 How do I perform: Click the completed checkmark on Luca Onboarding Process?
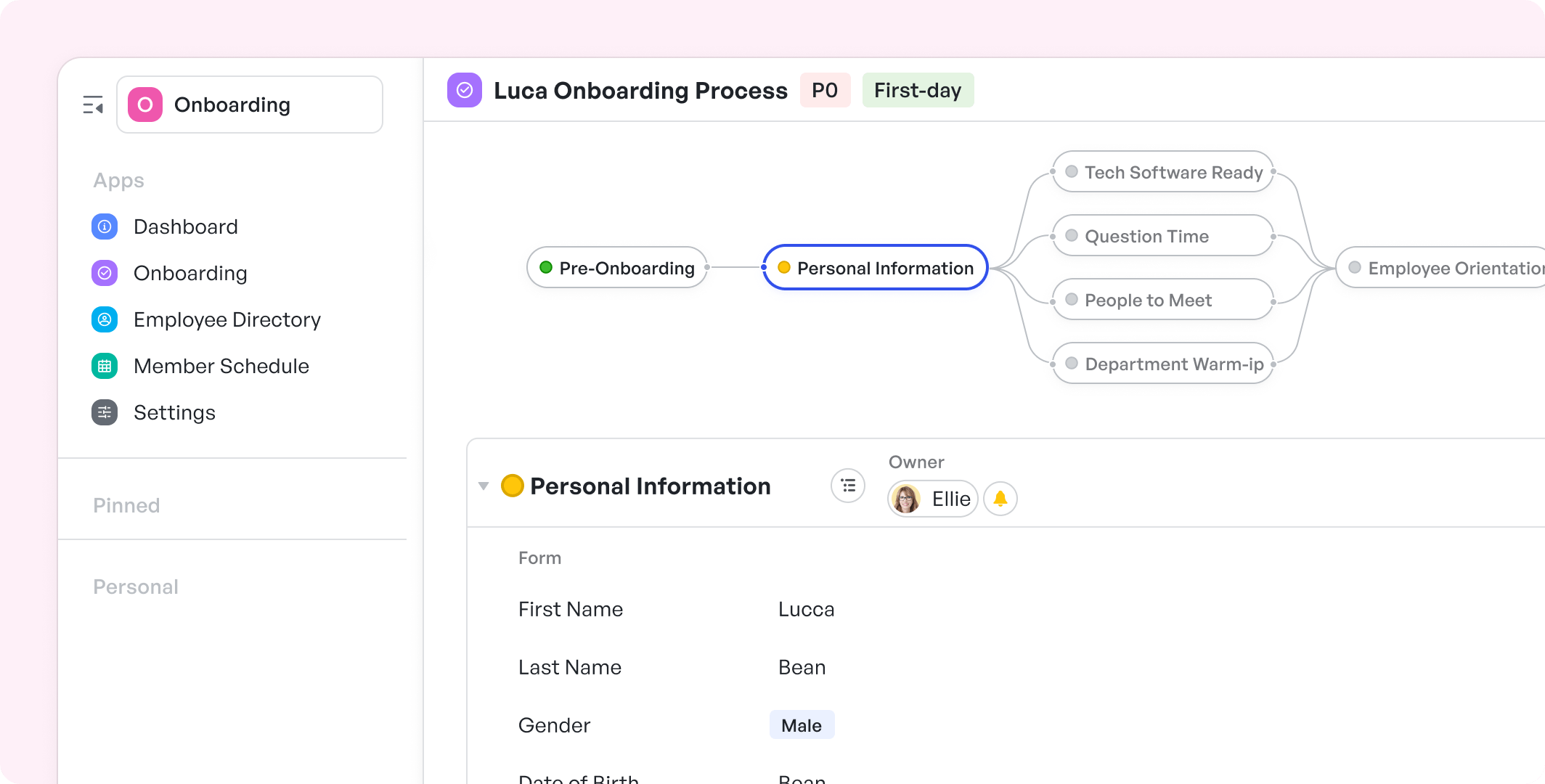point(463,90)
